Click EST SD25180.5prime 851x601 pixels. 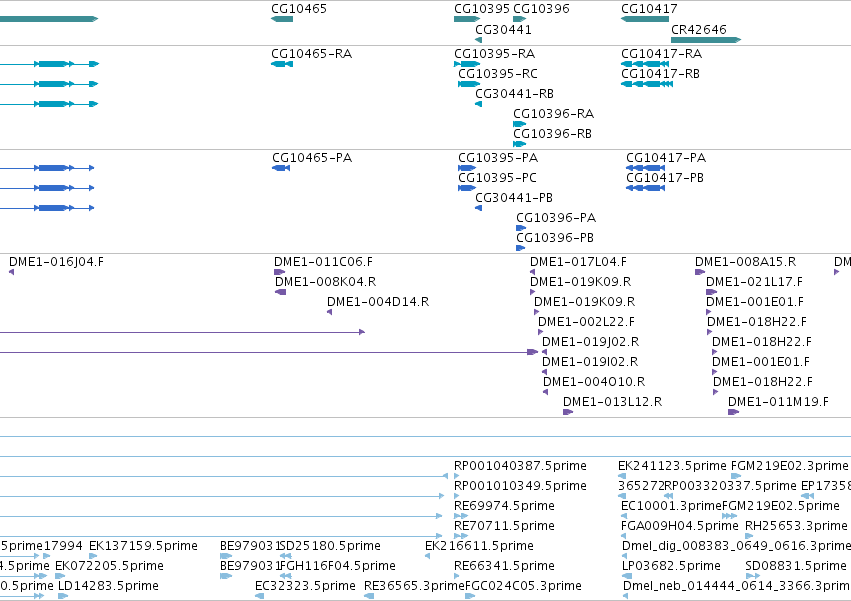[330, 546]
